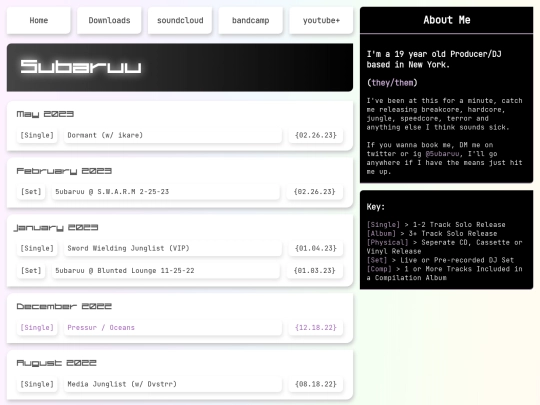The width and height of the screenshot is (540, 405).
Task: Click [Single] tag beside Sword Wielding Junglist
Action: (37, 248)
